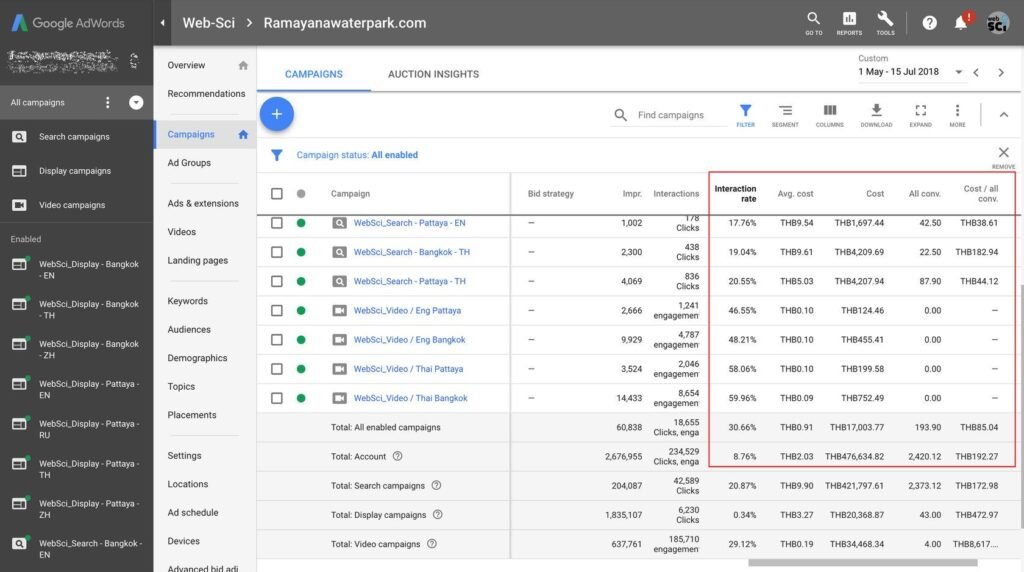Remove the campaign status filter
The height and width of the screenshot is (572, 1024).
coord(1004,153)
